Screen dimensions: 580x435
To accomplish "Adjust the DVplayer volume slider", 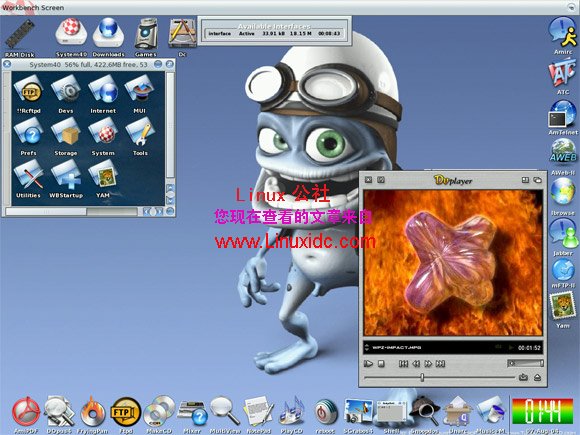I will (x=525, y=363).
